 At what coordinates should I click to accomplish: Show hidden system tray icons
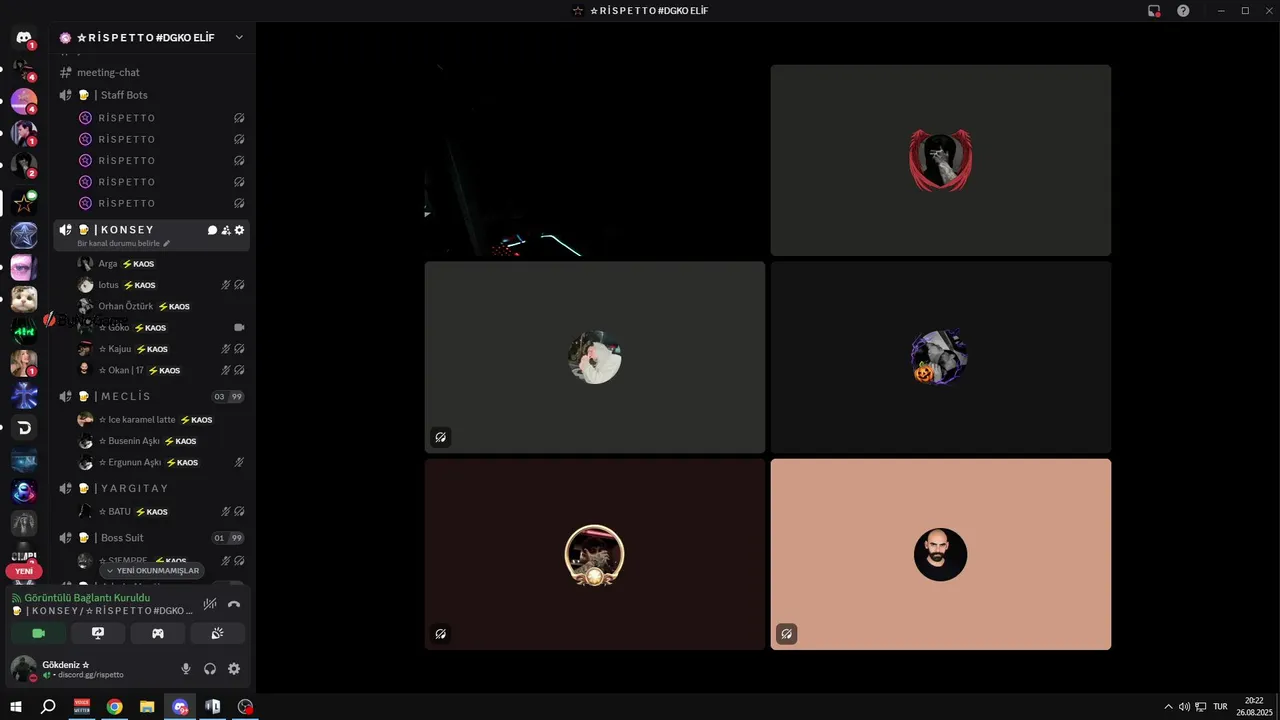(x=1168, y=707)
